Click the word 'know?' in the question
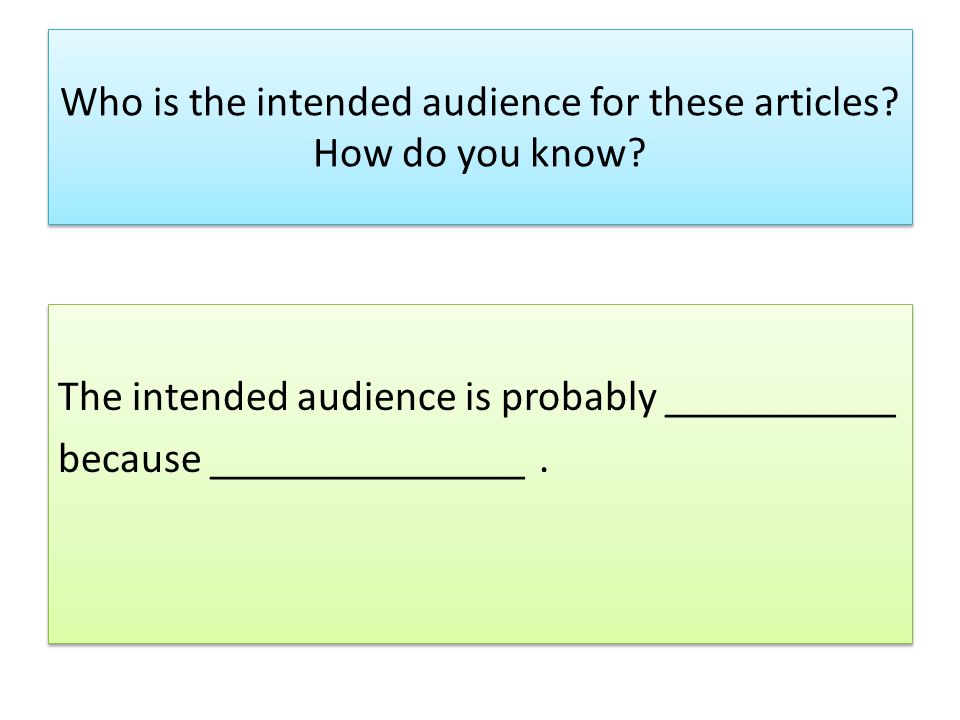Viewport: 960px width, 720px height. 588,153
